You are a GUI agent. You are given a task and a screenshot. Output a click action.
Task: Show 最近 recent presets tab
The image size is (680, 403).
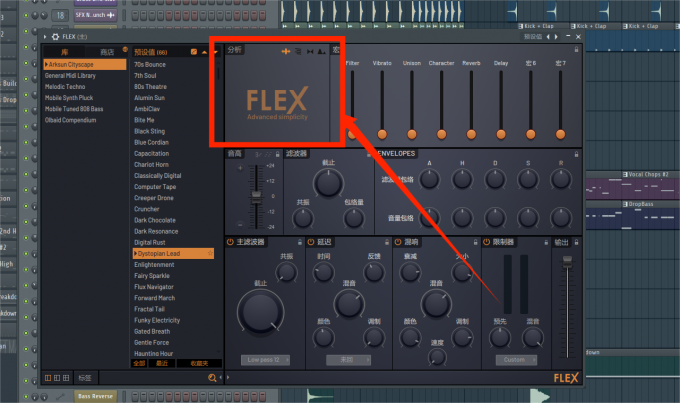click(162, 363)
